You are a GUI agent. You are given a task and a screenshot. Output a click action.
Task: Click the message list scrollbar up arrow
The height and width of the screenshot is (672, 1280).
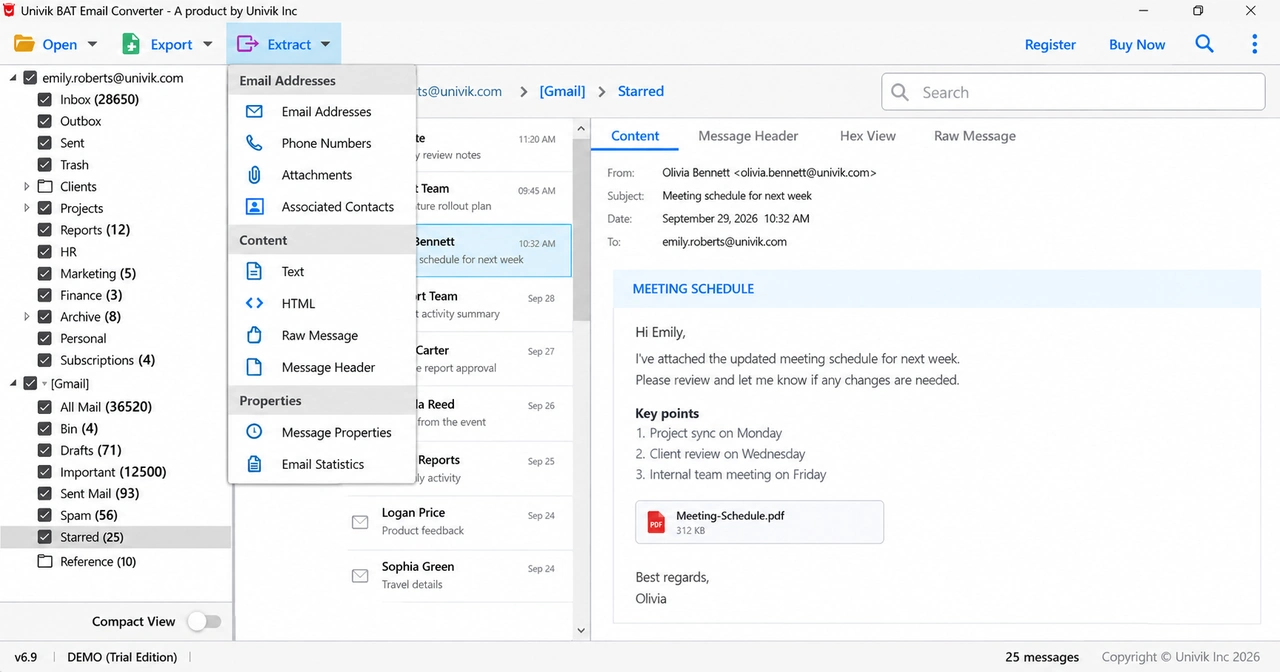[581, 127]
